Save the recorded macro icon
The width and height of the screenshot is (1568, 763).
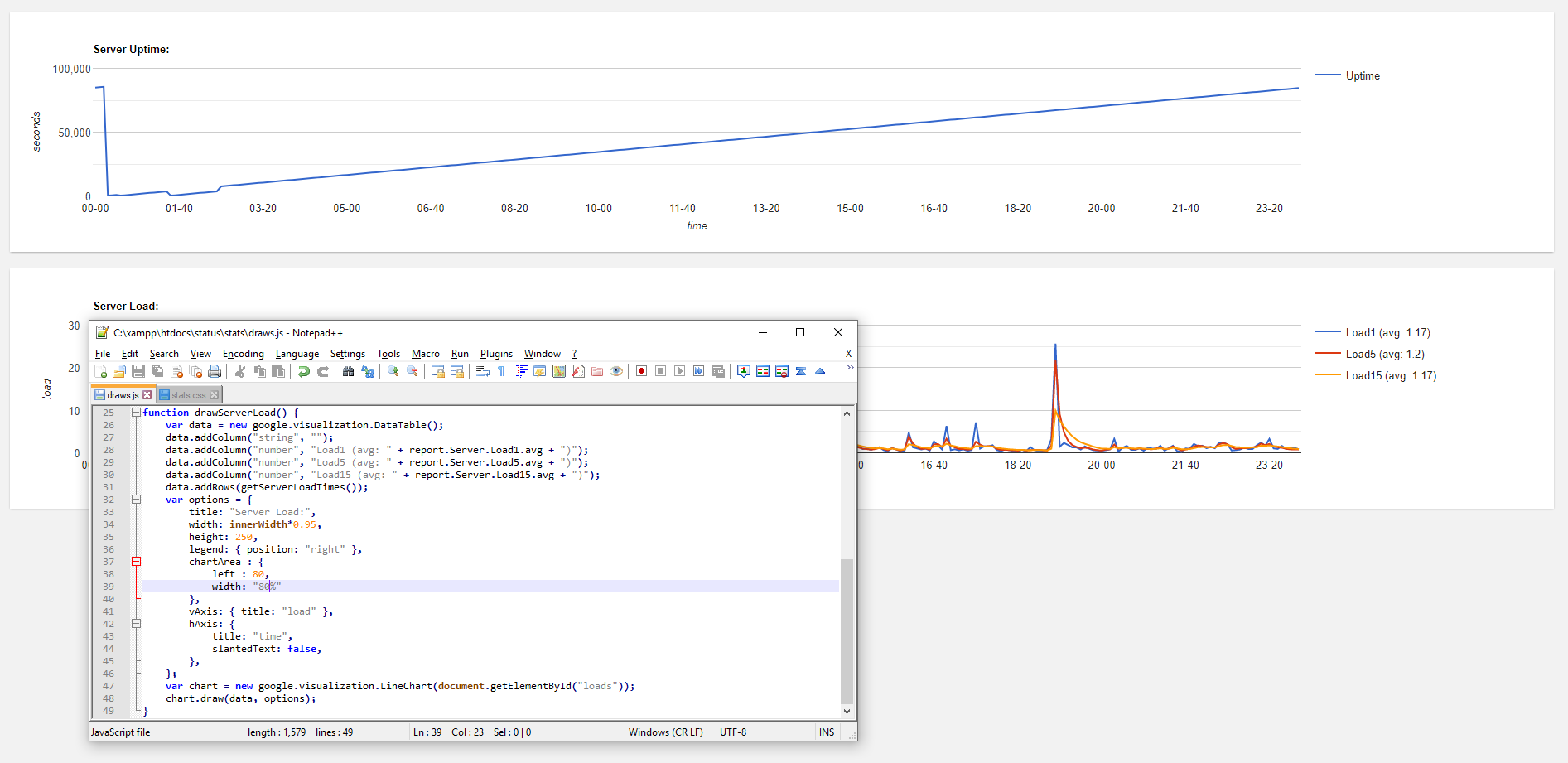pyautogui.click(x=718, y=371)
